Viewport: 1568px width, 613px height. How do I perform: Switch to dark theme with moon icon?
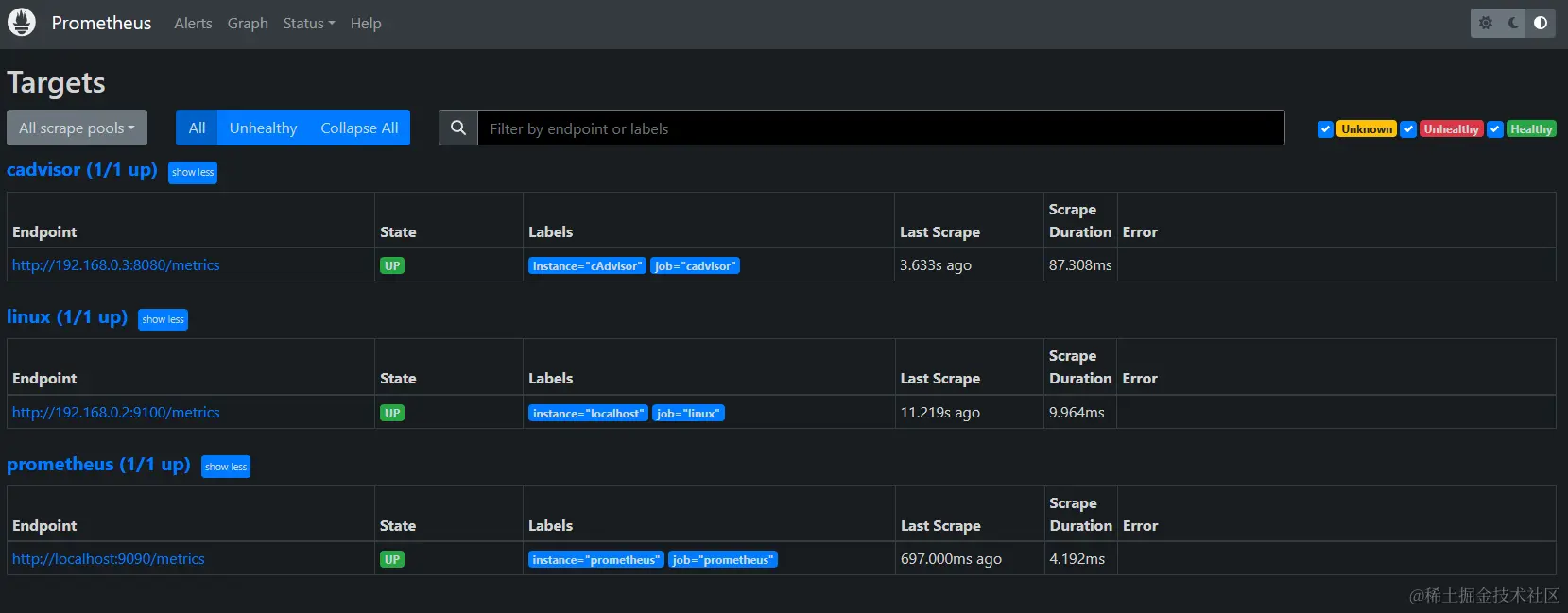coord(1513,23)
